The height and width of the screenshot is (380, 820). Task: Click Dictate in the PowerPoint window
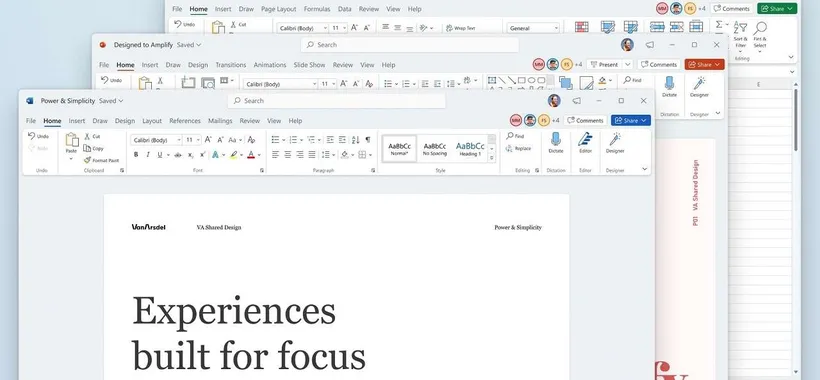pos(669,87)
